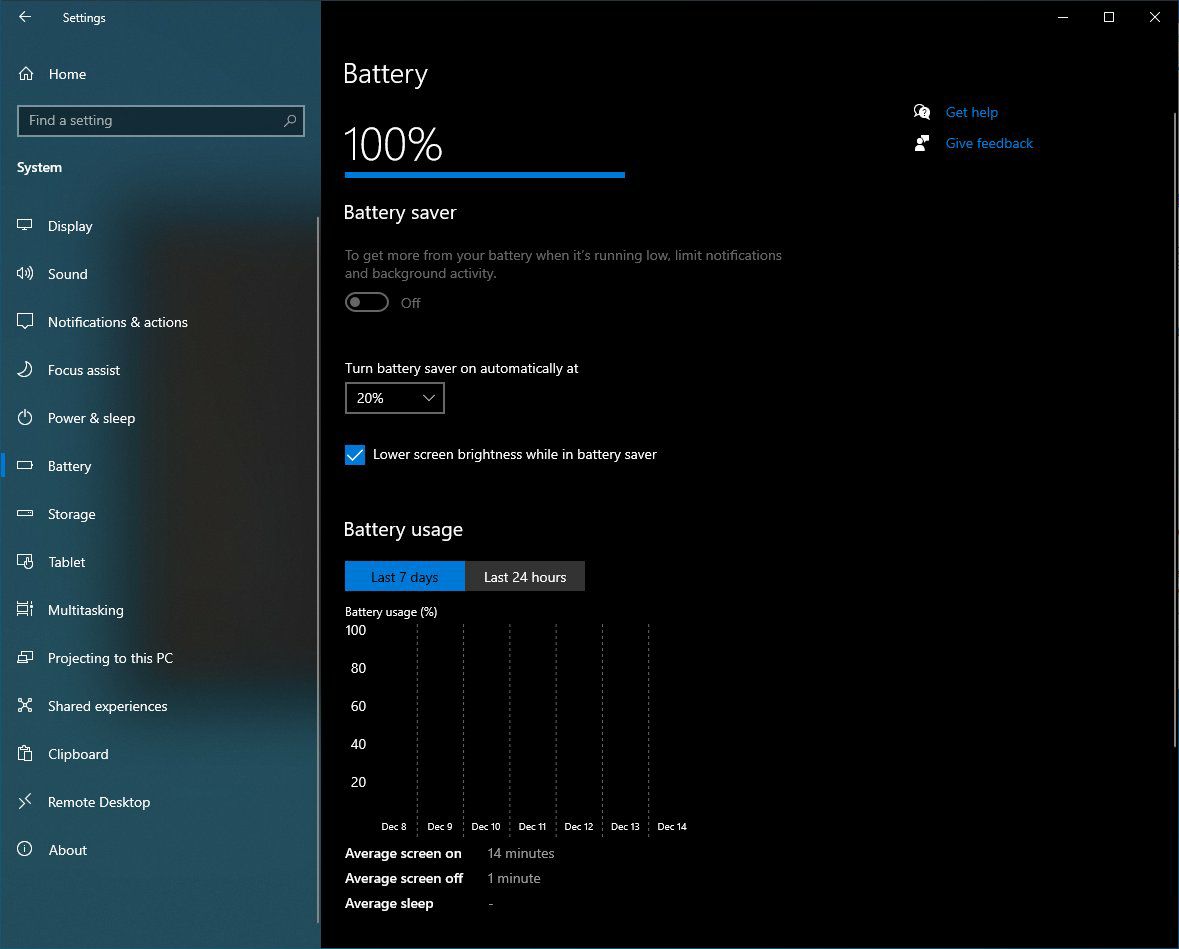1179x949 pixels.
Task: Click the search magnifier icon
Action: coord(289,120)
